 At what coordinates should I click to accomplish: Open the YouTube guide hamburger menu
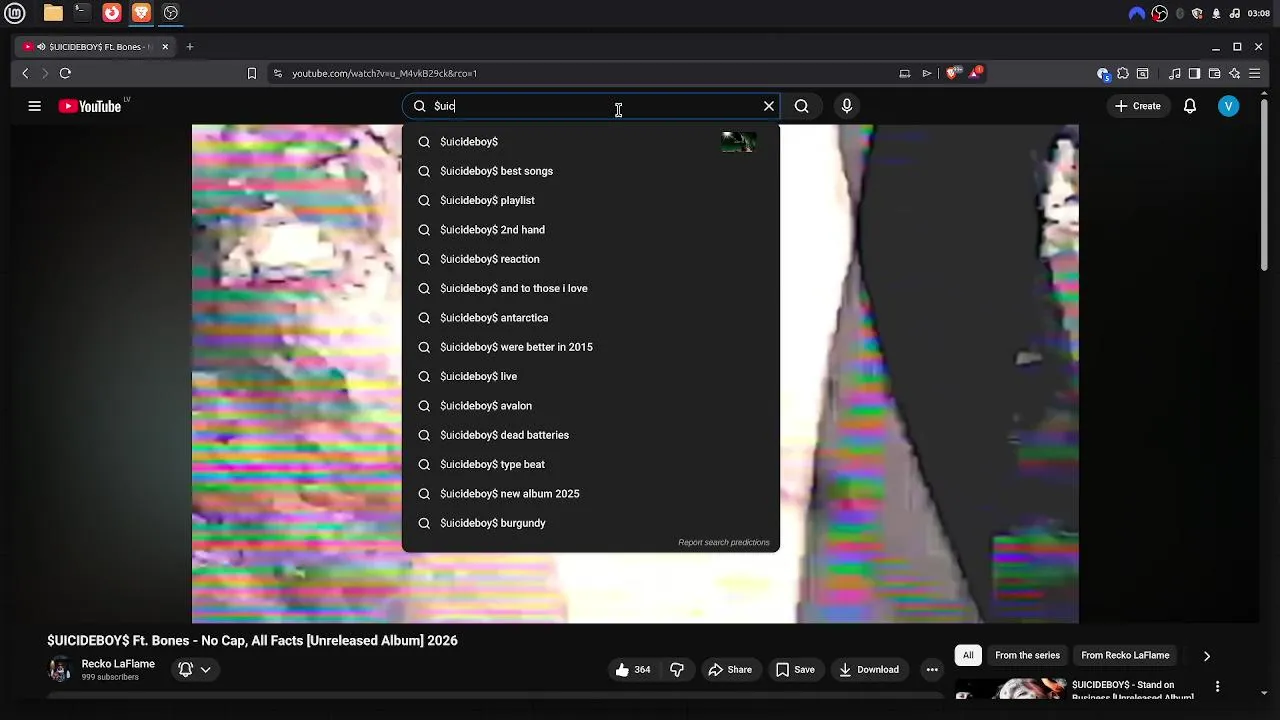(35, 106)
